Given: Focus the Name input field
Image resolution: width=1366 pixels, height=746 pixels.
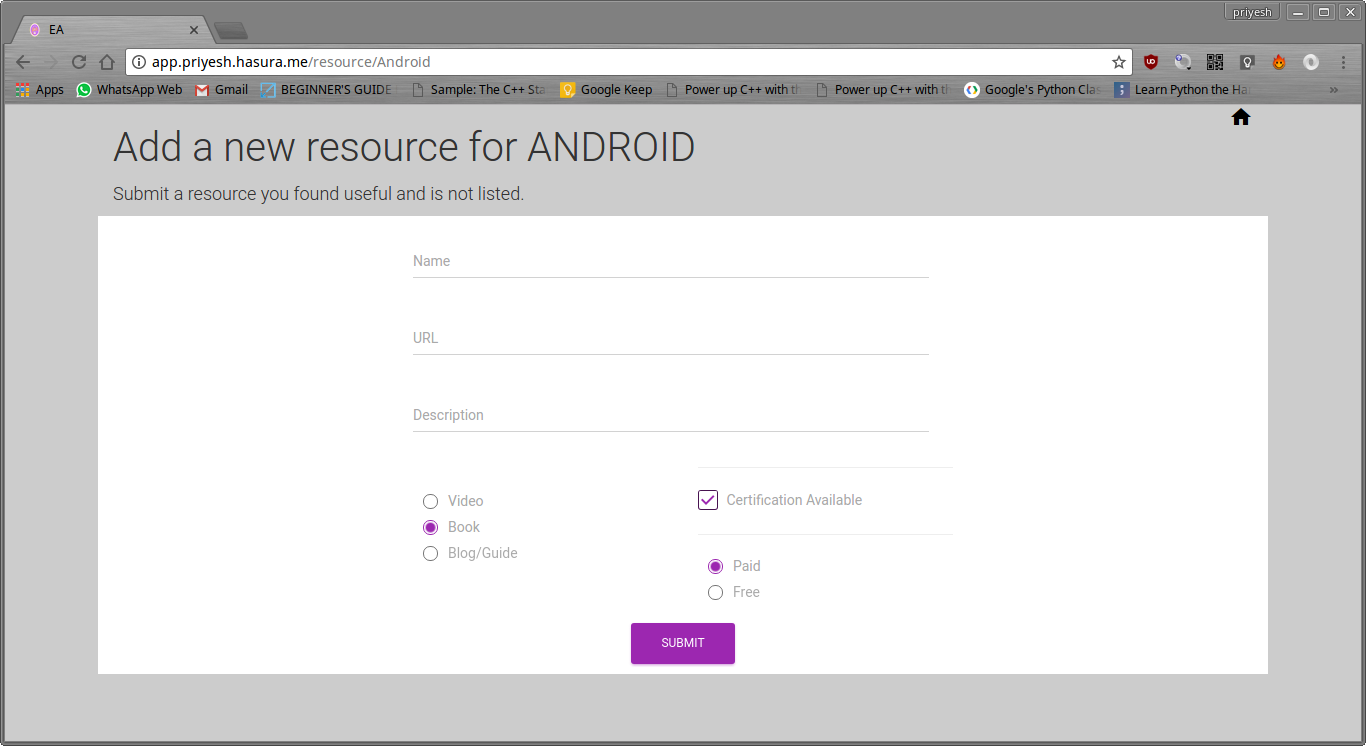Looking at the screenshot, I should (671, 261).
